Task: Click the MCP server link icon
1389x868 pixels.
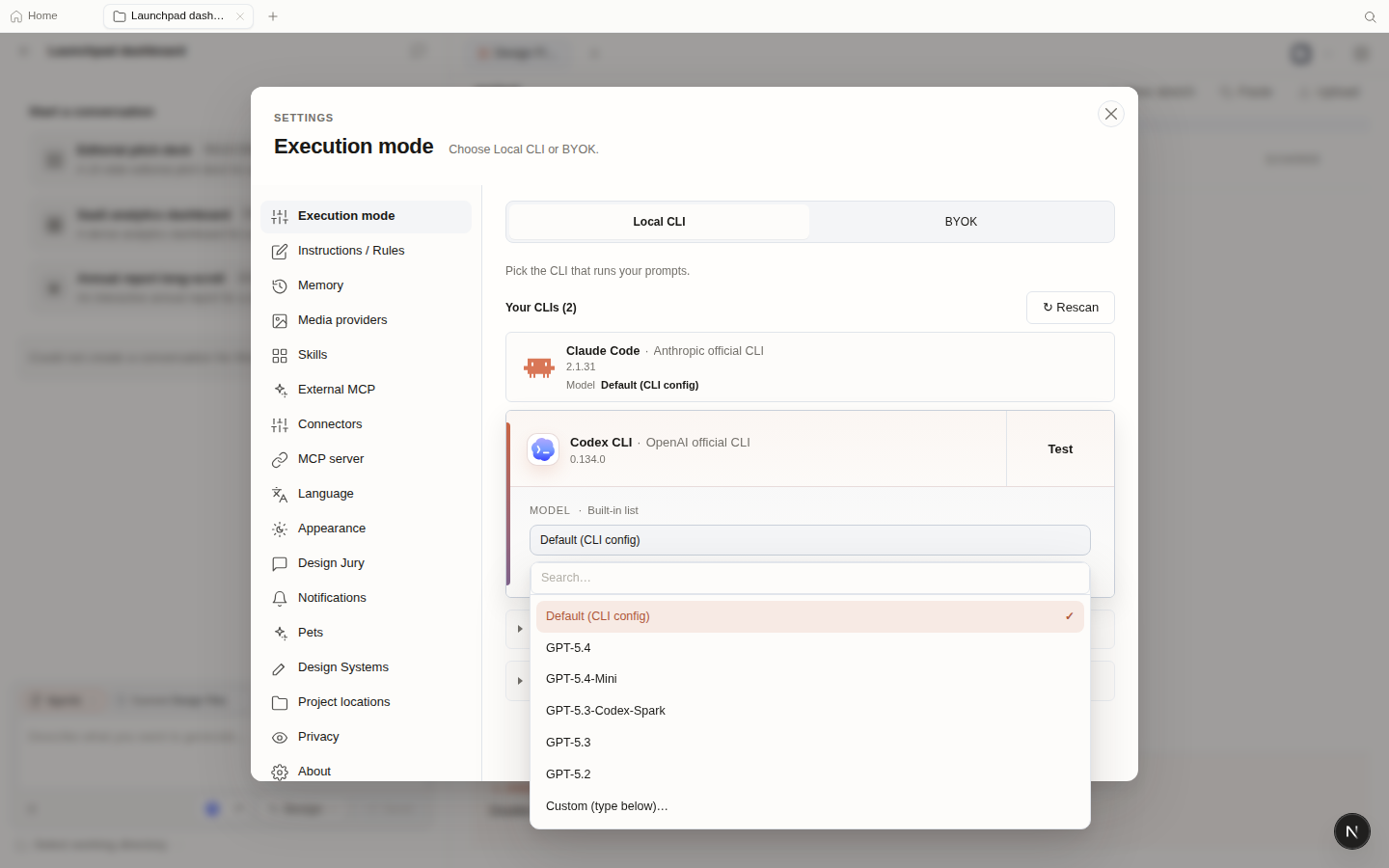Action: [x=280, y=460]
